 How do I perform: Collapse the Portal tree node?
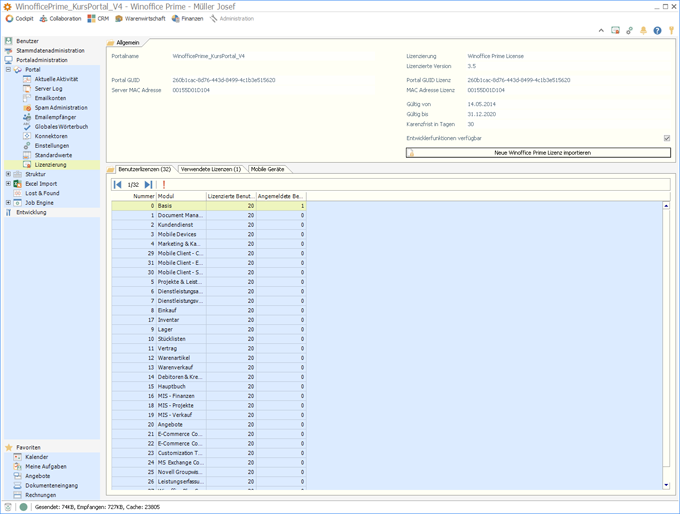[8, 69]
